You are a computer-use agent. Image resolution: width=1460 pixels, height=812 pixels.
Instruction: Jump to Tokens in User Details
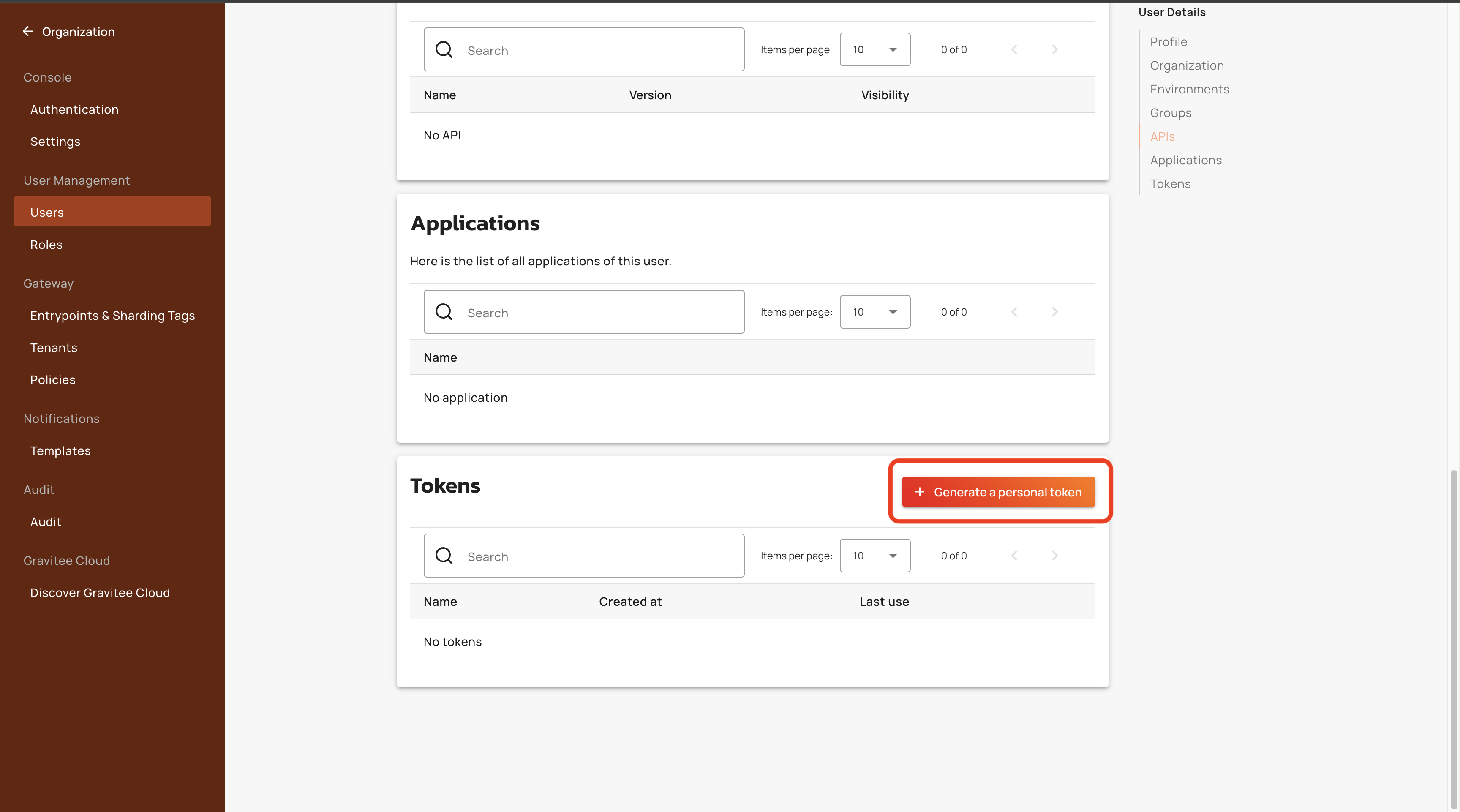coord(1170,184)
